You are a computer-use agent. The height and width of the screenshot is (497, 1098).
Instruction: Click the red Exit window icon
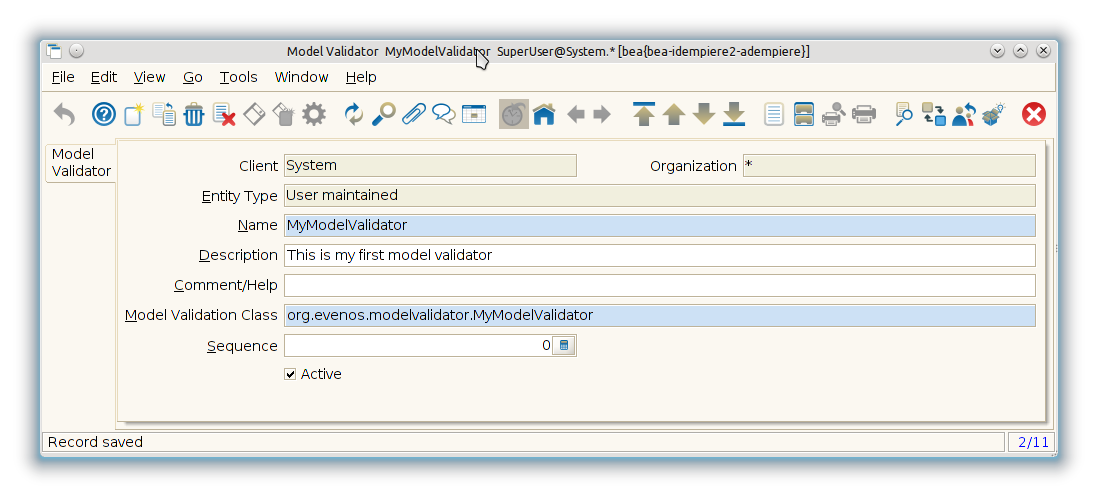pyautogui.click(x=1033, y=115)
